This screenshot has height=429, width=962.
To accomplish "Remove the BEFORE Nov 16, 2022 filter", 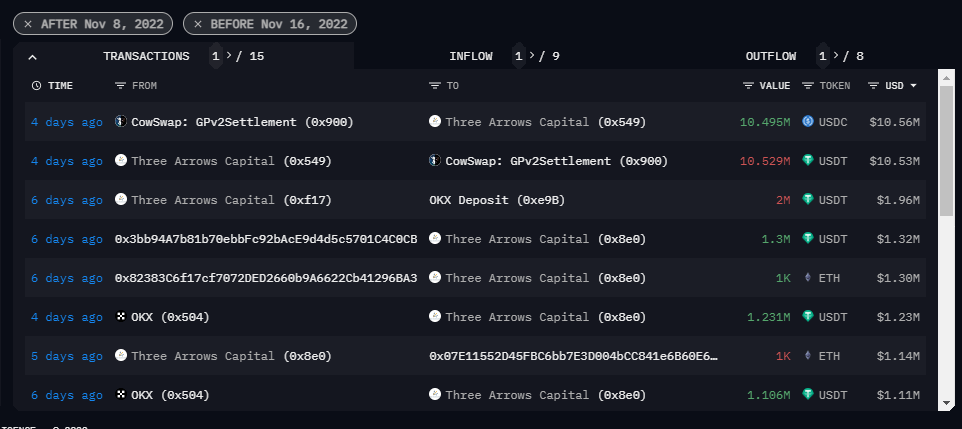I will point(197,23).
